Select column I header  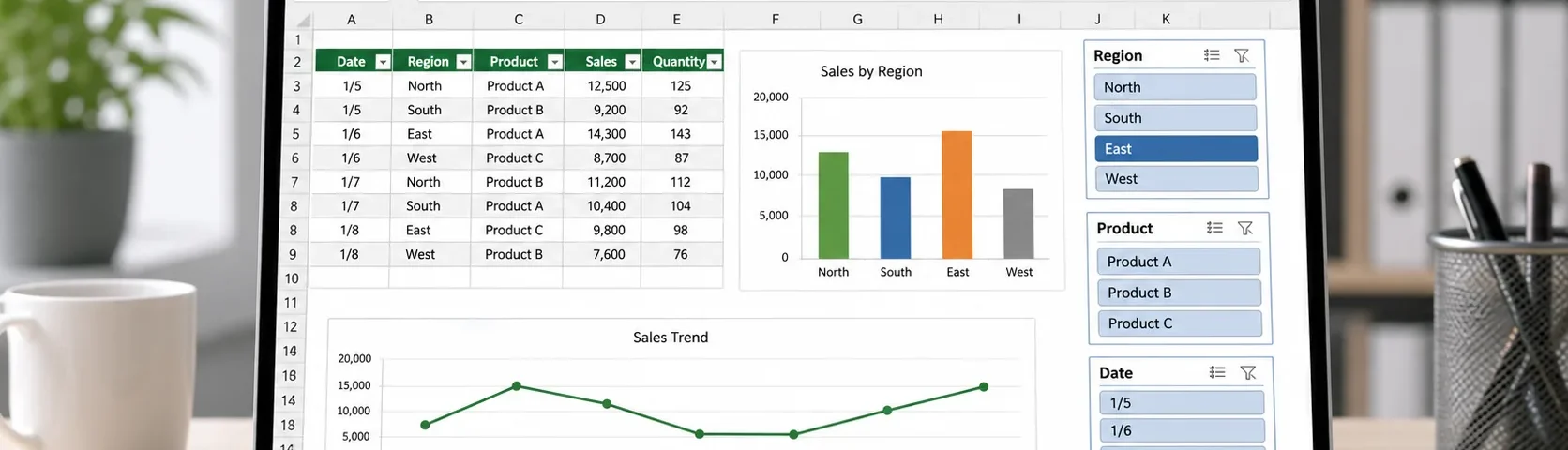1019,19
